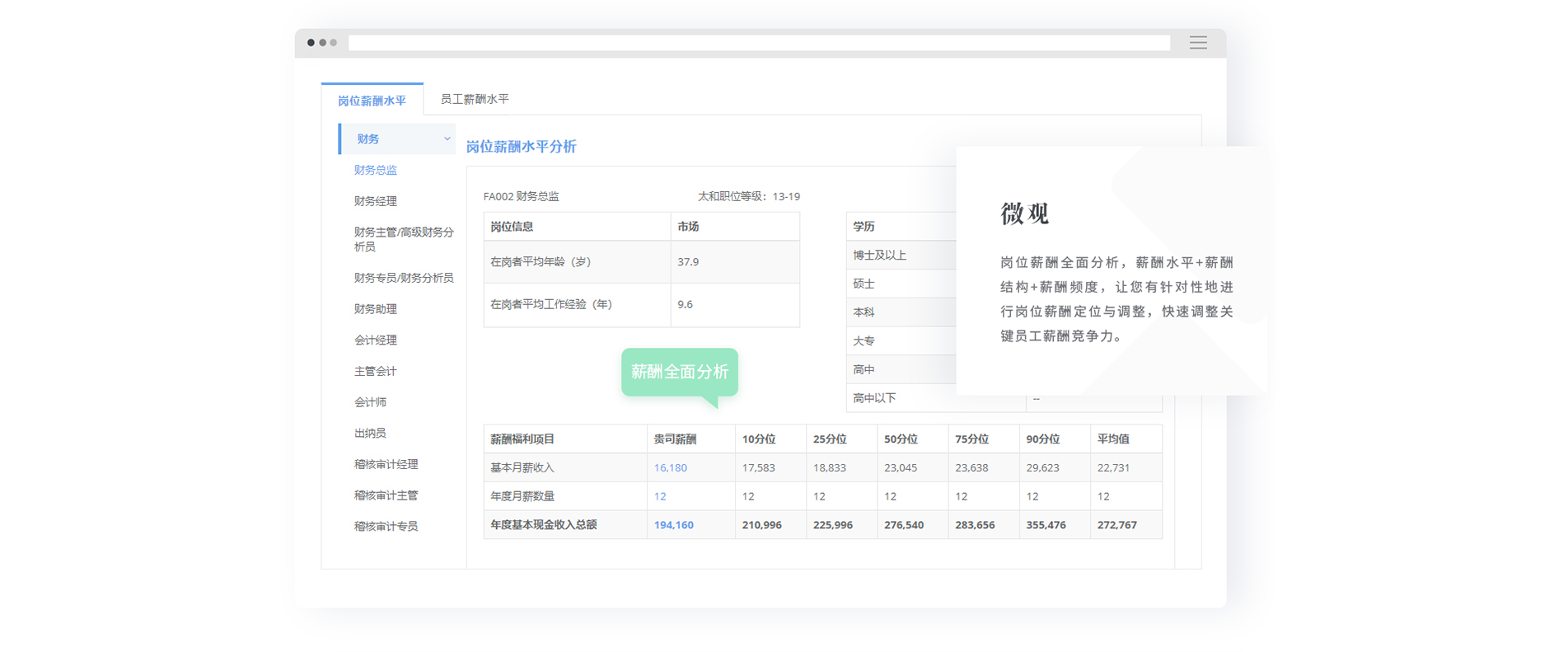
Task: Click the 岗位薪酬水平分析 heading
Action: (x=522, y=147)
